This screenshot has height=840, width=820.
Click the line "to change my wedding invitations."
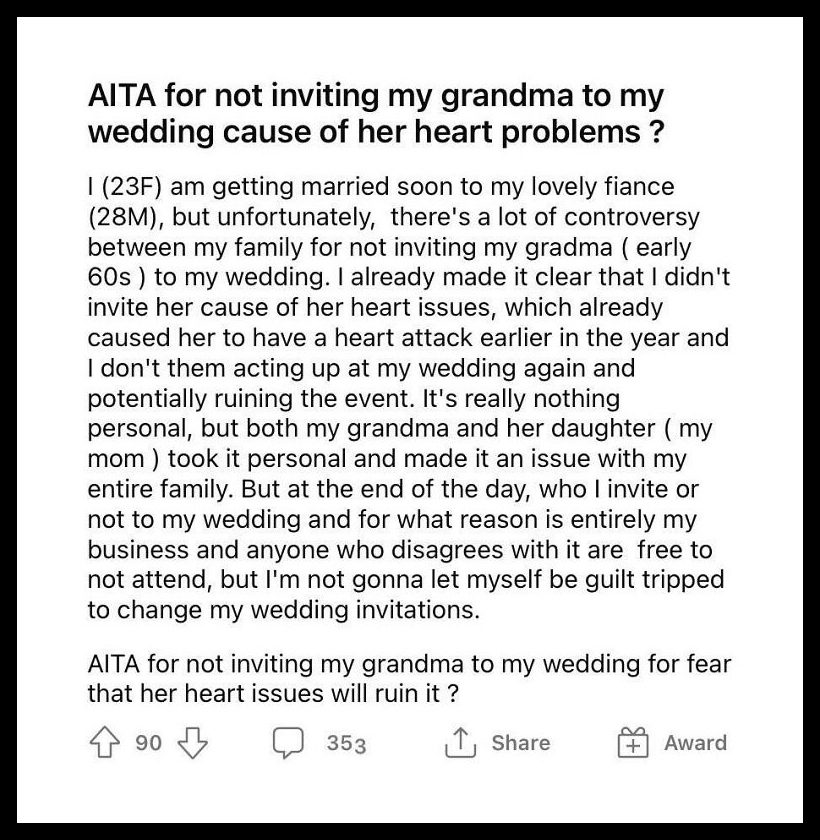[283, 610]
